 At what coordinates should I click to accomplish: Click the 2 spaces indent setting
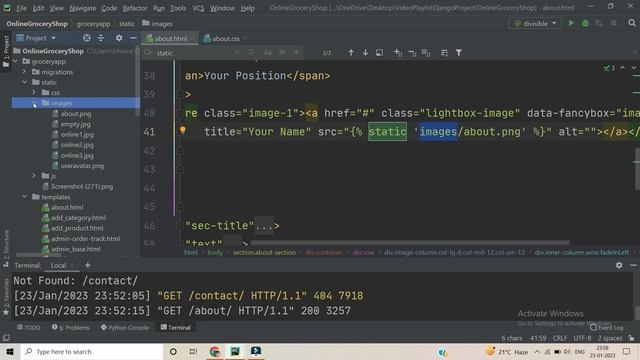coord(610,338)
